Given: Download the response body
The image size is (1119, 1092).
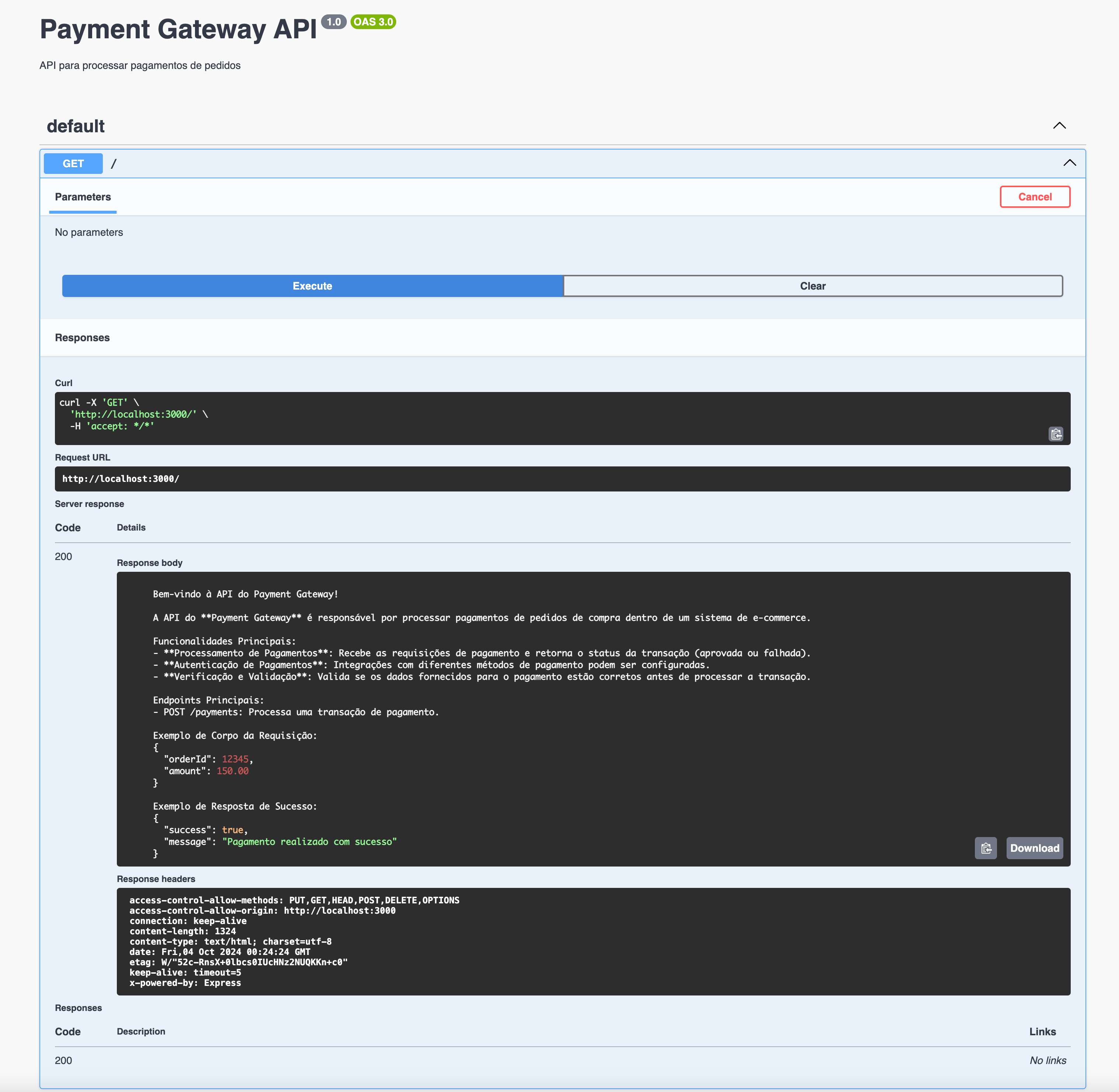Looking at the screenshot, I should click(1034, 848).
